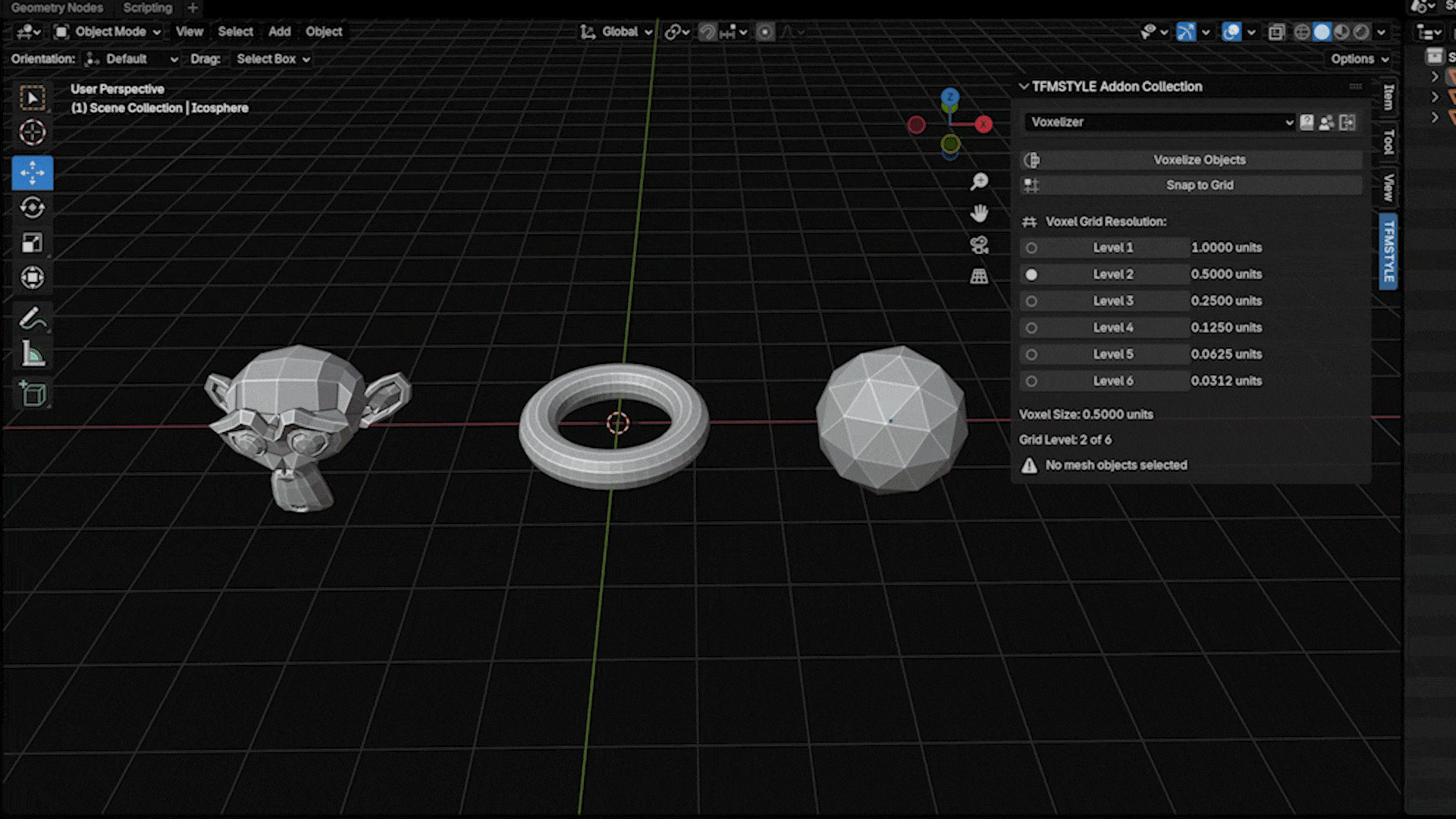Click the zoom magnifier viewport icon
Image resolution: width=1456 pixels, height=819 pixels.
click(979, 181)
